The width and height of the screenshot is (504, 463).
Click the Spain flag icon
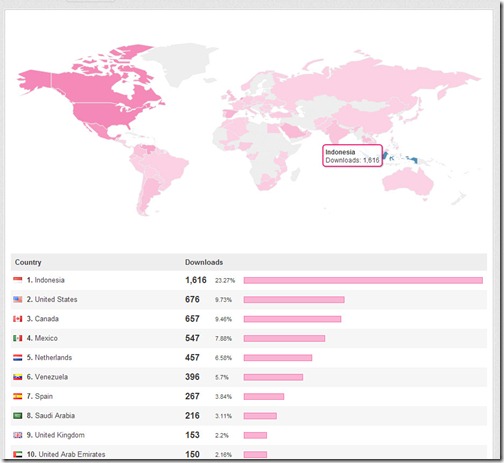(x=18, y=396)
